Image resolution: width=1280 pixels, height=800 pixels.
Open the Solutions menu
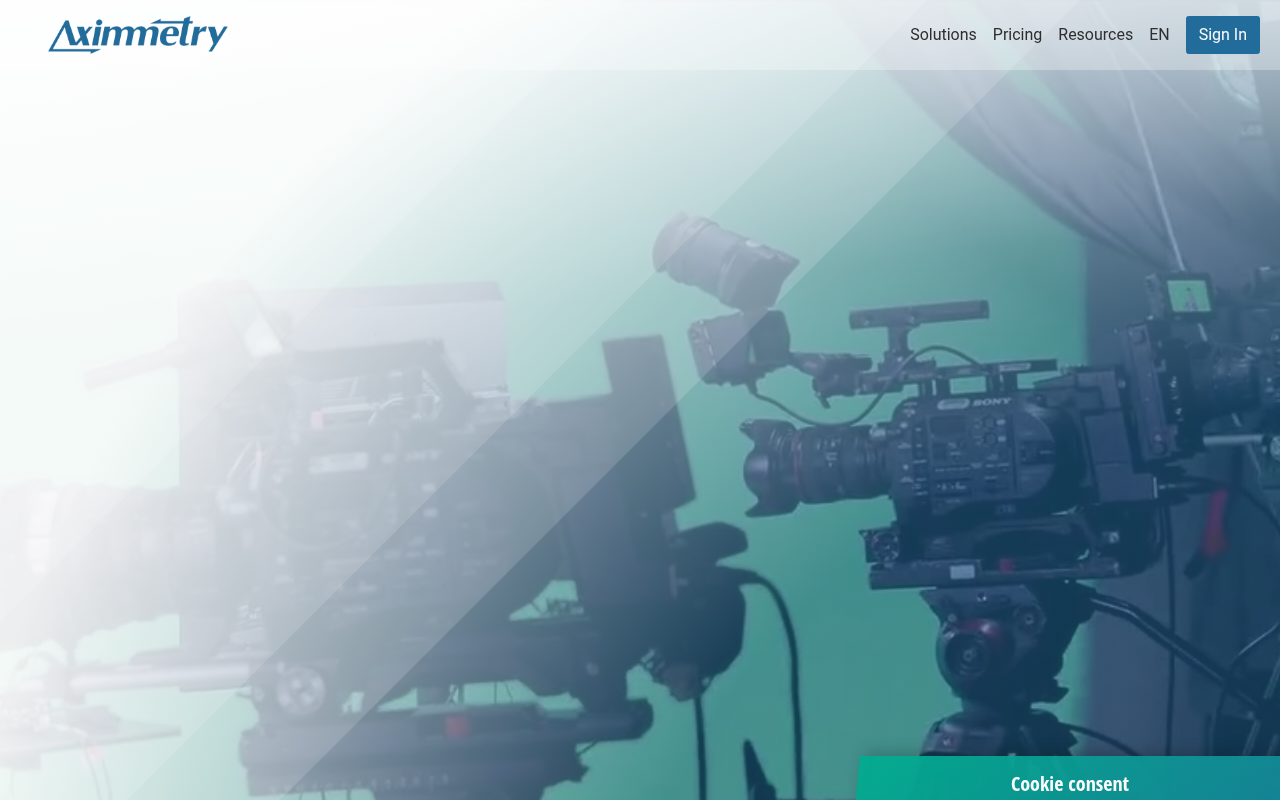(943, 35)
